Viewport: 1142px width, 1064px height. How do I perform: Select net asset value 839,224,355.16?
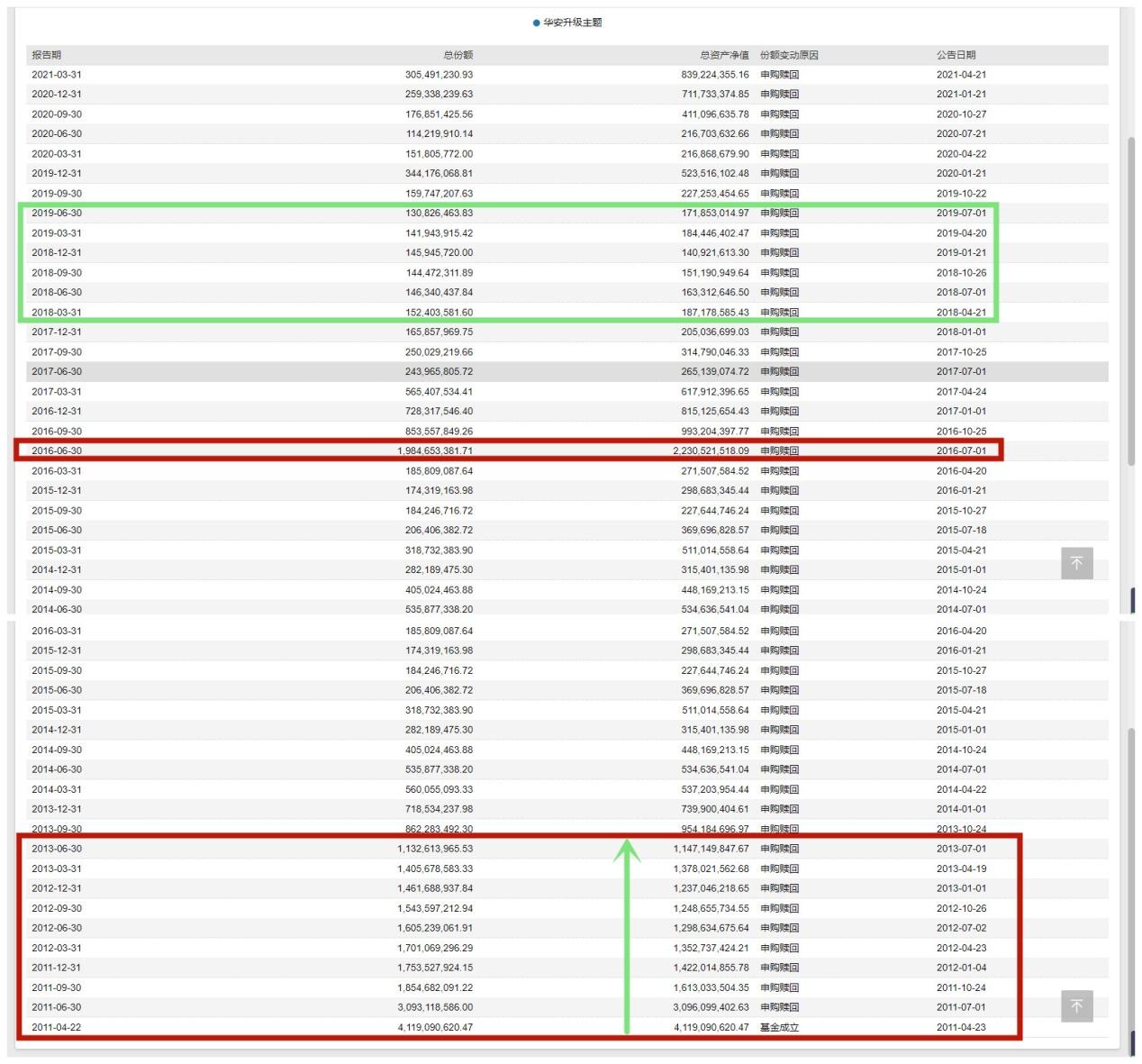tap(715, 75)
